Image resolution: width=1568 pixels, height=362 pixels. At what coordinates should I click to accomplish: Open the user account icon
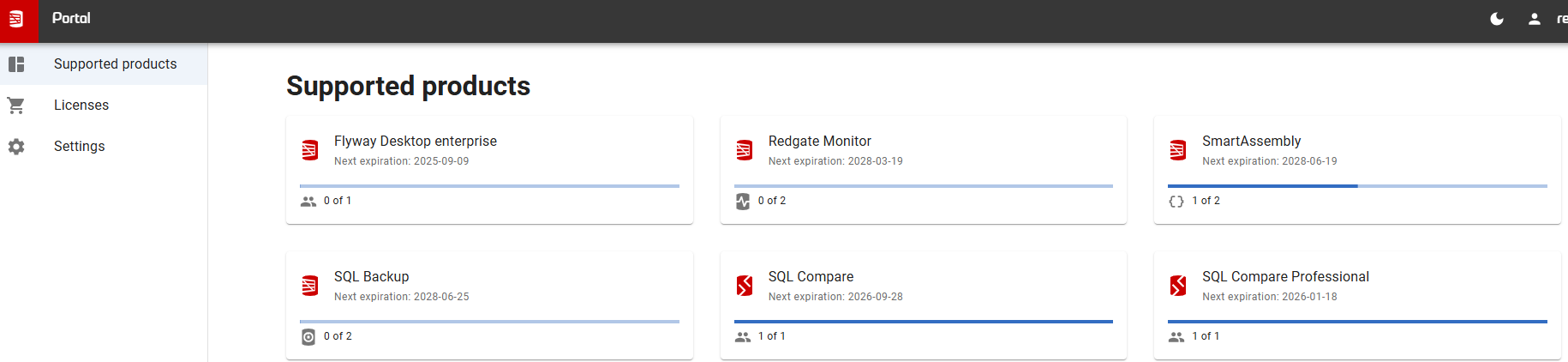[x=1535, y=19]
